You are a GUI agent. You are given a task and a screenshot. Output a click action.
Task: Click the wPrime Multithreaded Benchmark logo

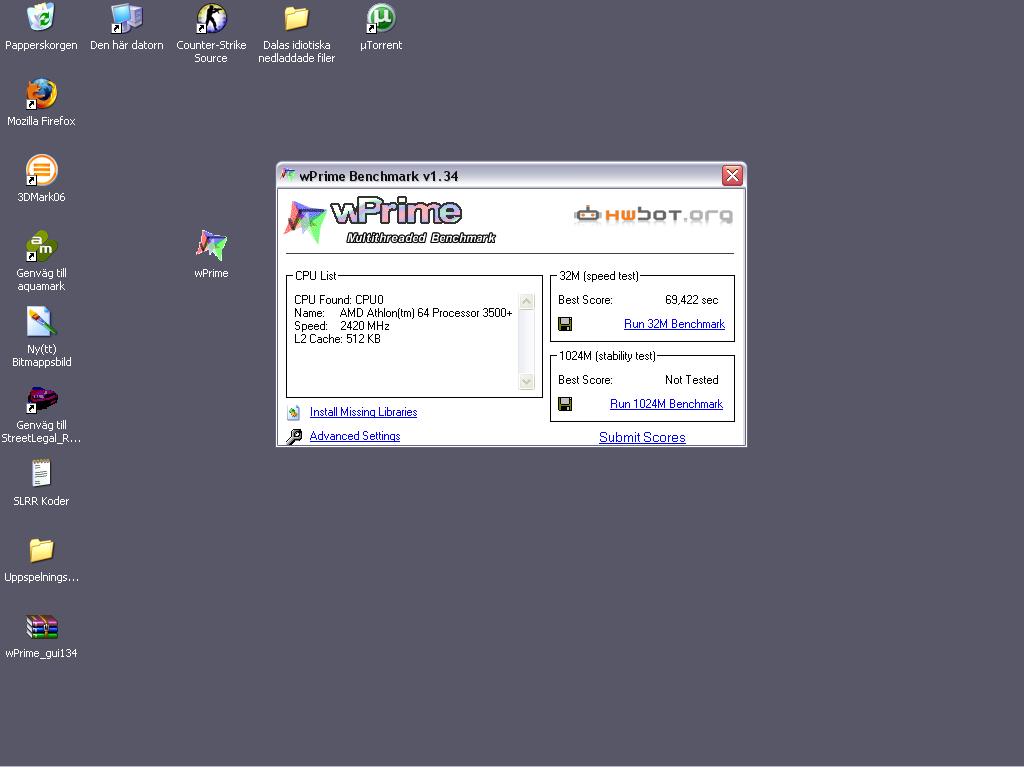(391, 221)
